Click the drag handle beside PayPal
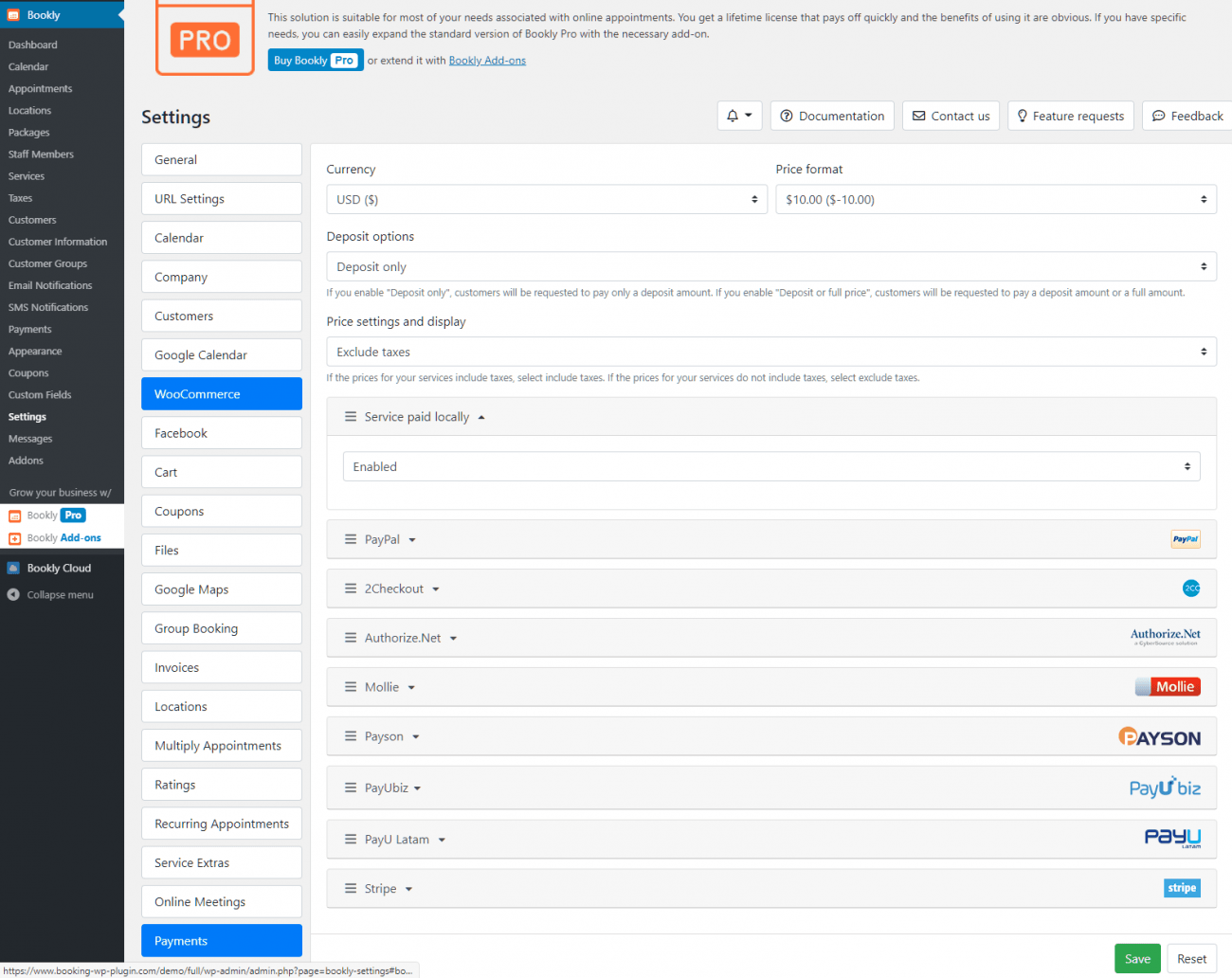The width and height of the screenshot is (1232, 978). 351,539
